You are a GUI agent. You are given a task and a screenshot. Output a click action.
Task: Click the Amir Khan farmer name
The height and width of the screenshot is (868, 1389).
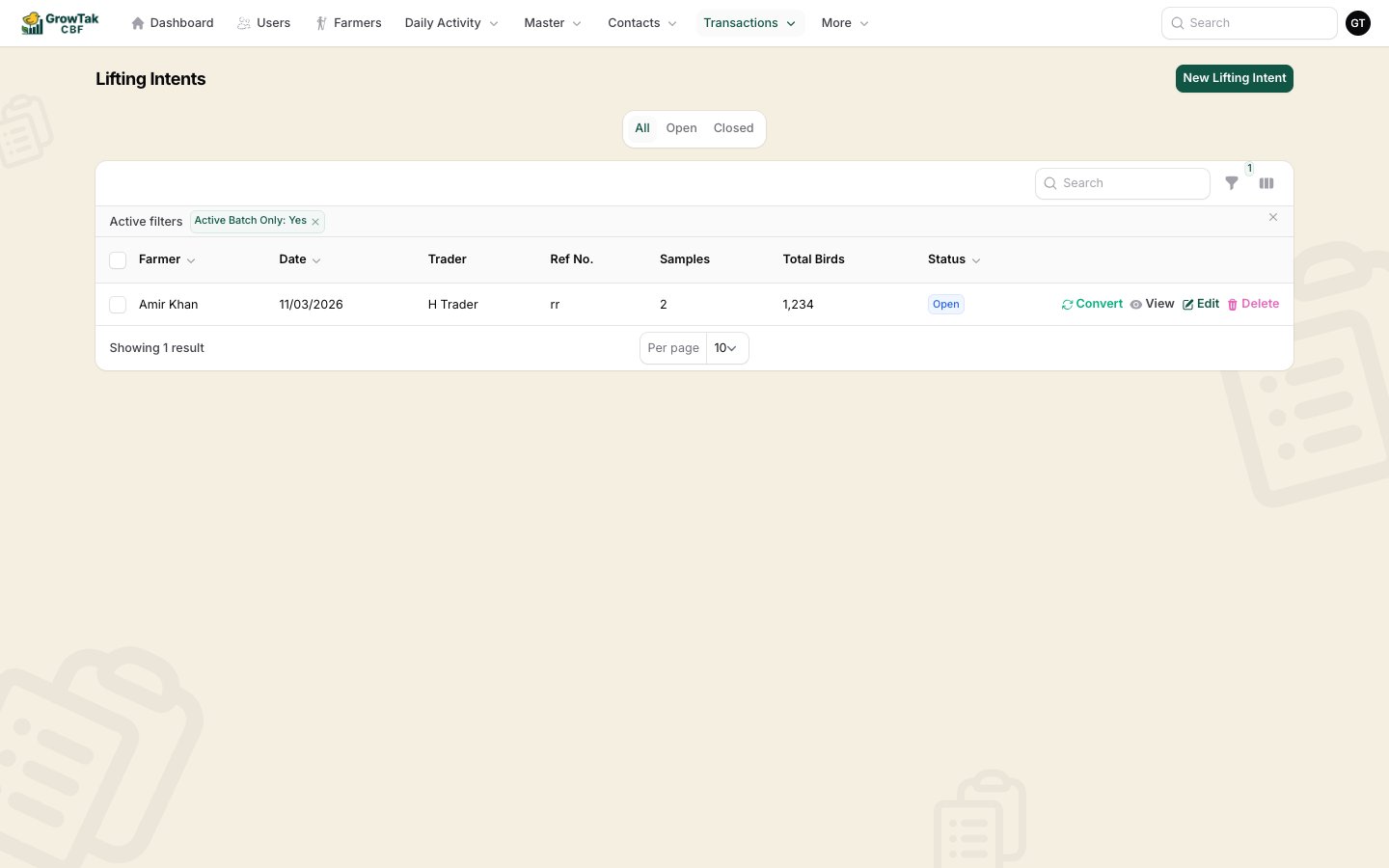click(169, 305)
